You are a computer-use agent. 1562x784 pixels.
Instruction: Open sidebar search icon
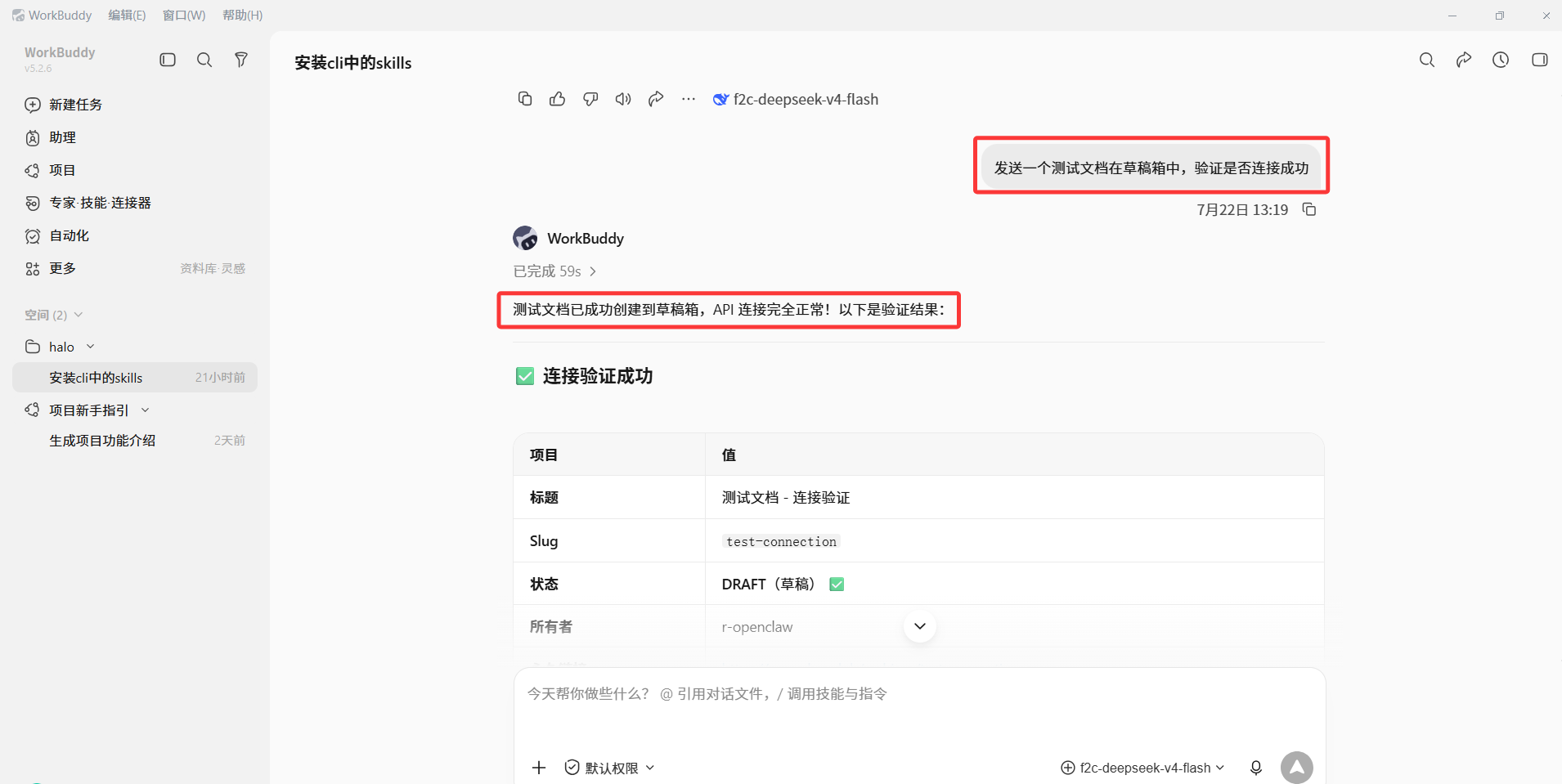coord(204,60)
